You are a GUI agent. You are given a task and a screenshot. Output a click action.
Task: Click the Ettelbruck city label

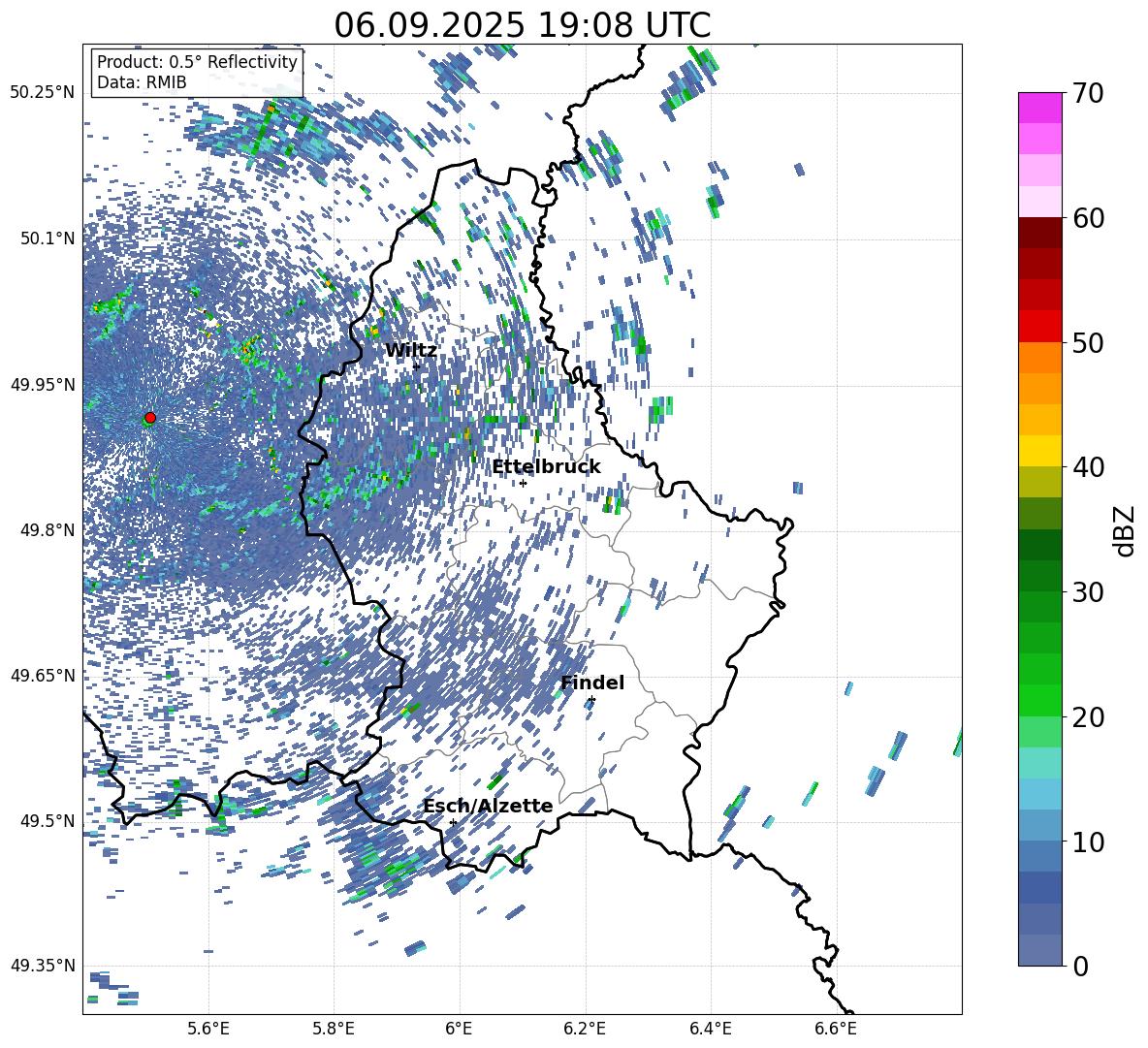(x=546, y=467)
